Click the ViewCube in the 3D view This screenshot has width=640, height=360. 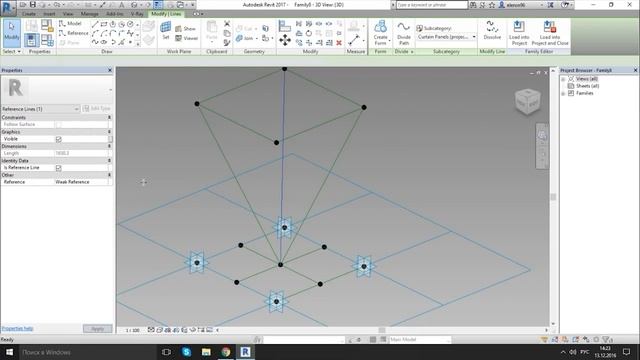[x=527, y=101]
